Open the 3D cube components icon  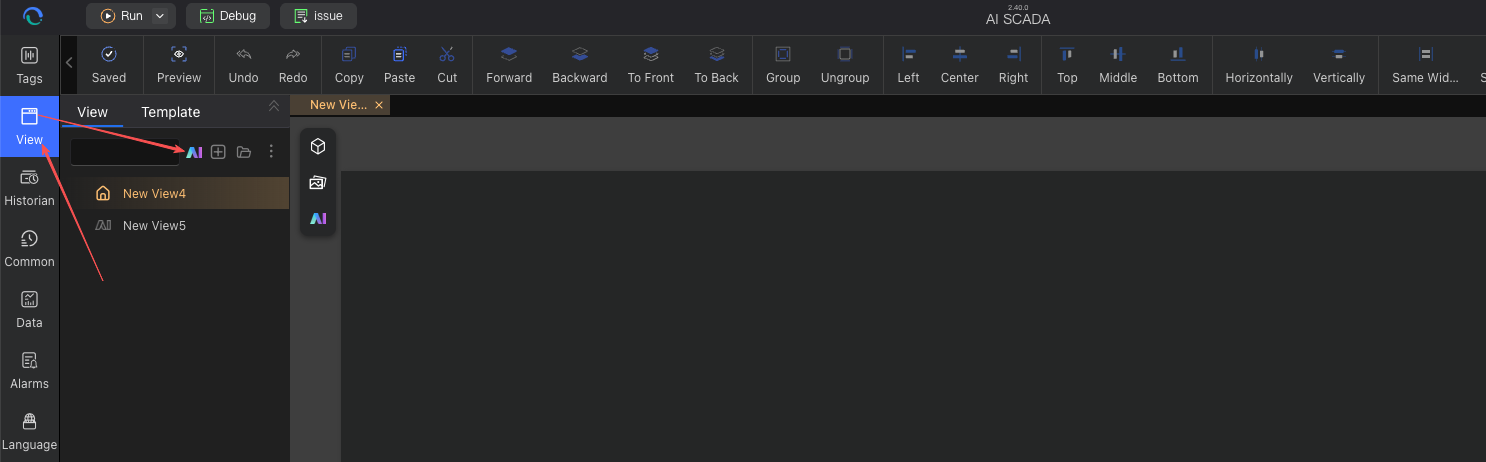(x=318, y=147)
